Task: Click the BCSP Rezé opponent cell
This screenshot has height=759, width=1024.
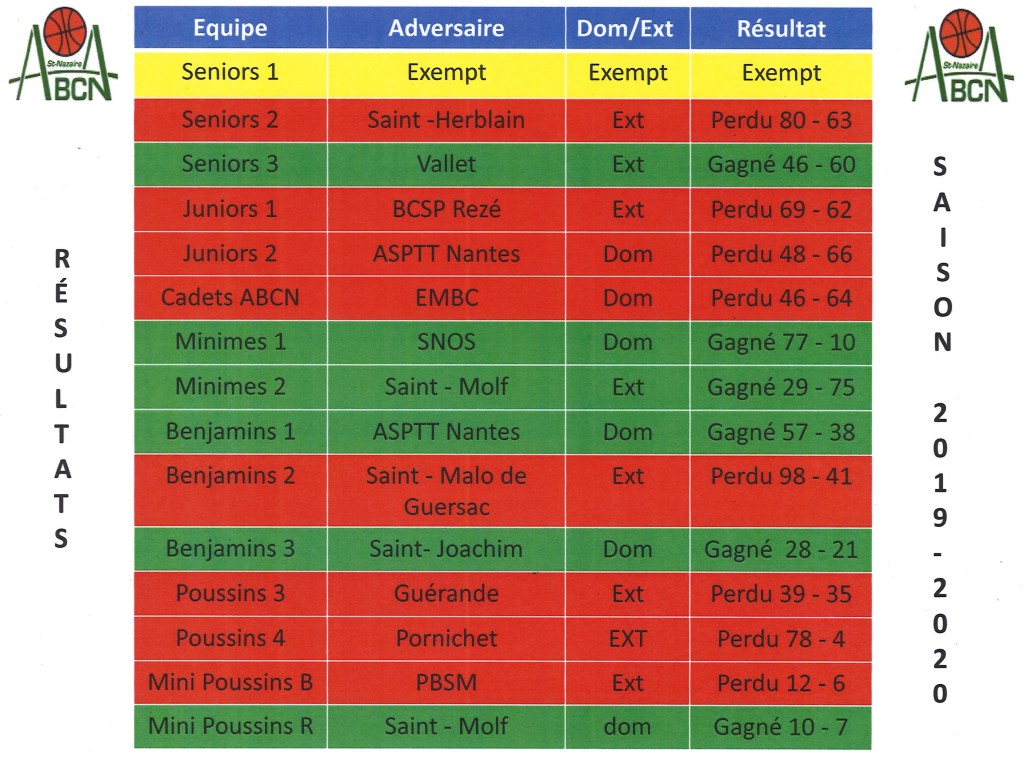Action: (446, 209)
